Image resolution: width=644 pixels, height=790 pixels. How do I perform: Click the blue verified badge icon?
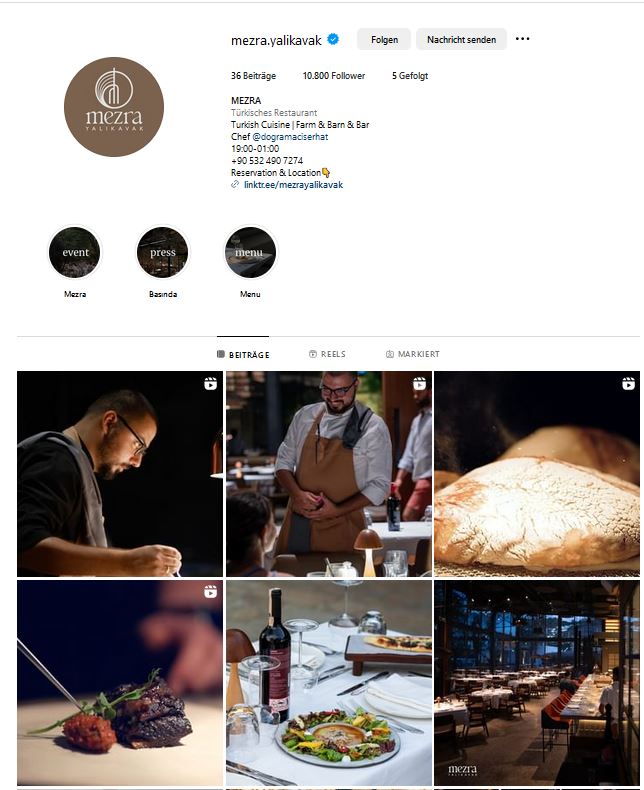[333, 39]
